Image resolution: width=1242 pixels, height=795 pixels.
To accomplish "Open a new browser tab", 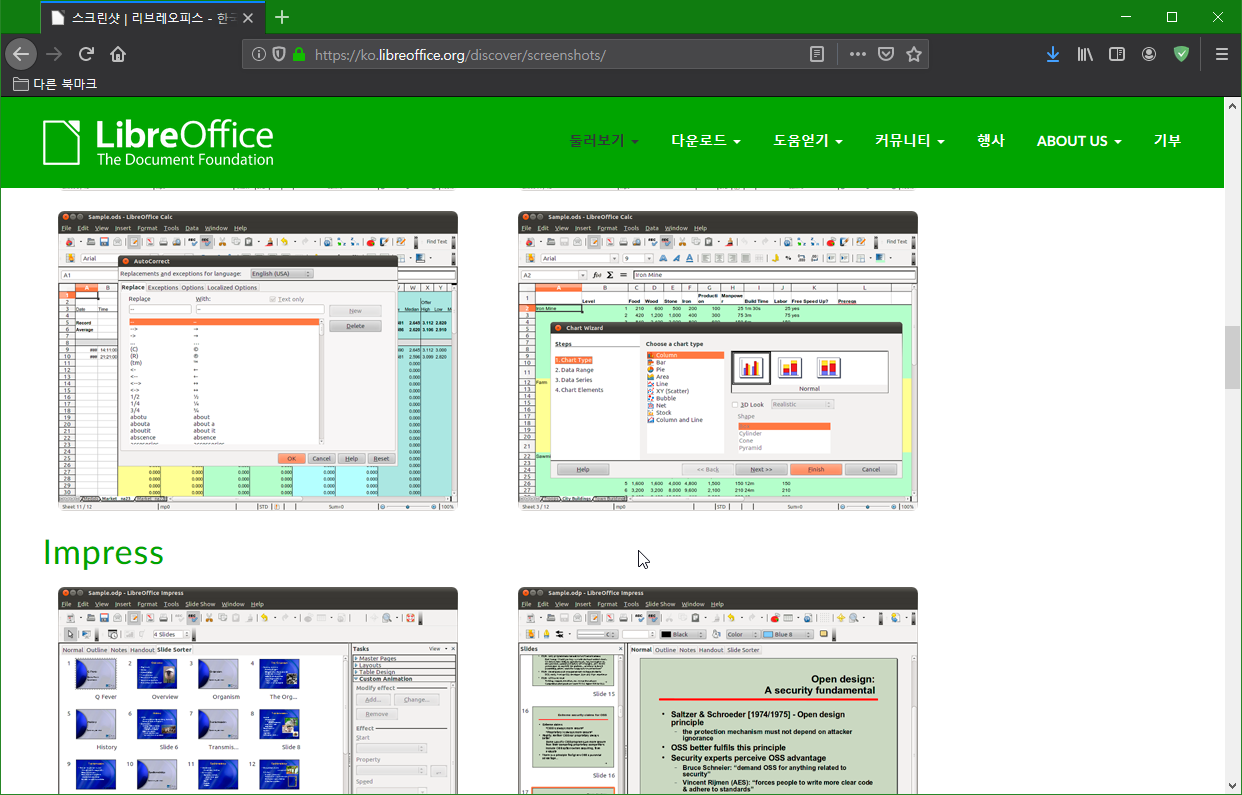I will [282, 17].
